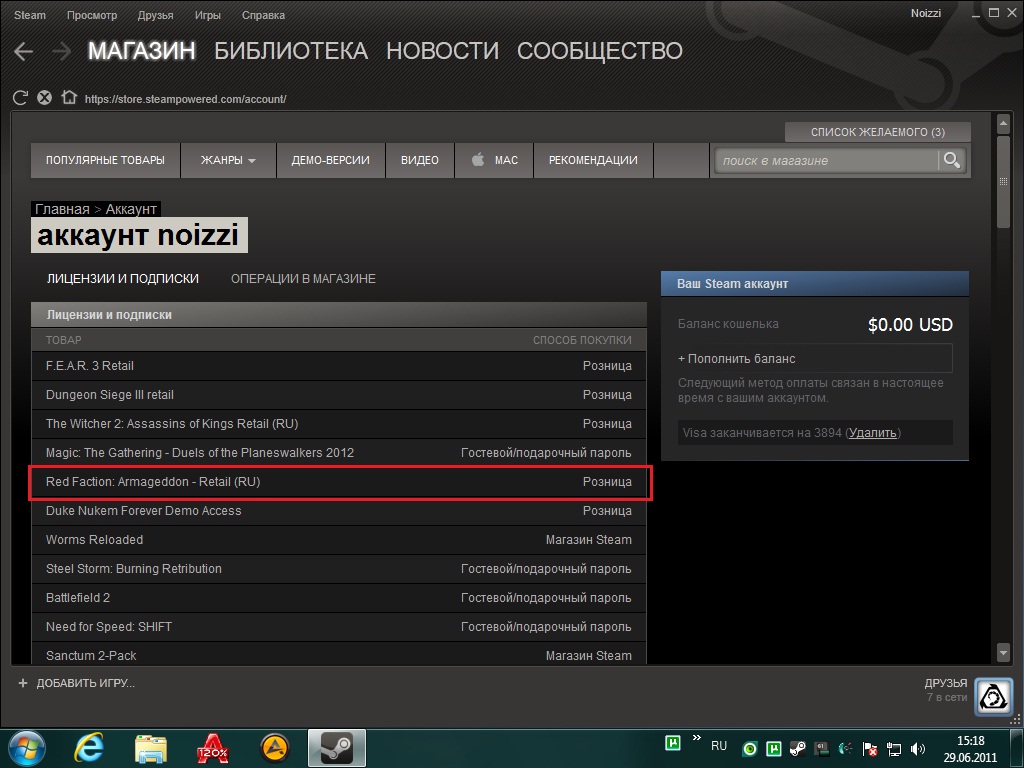Select the Steel Storm: Burning Retribution row
Screen dimensions: 1024x768
tap(338, 569)
